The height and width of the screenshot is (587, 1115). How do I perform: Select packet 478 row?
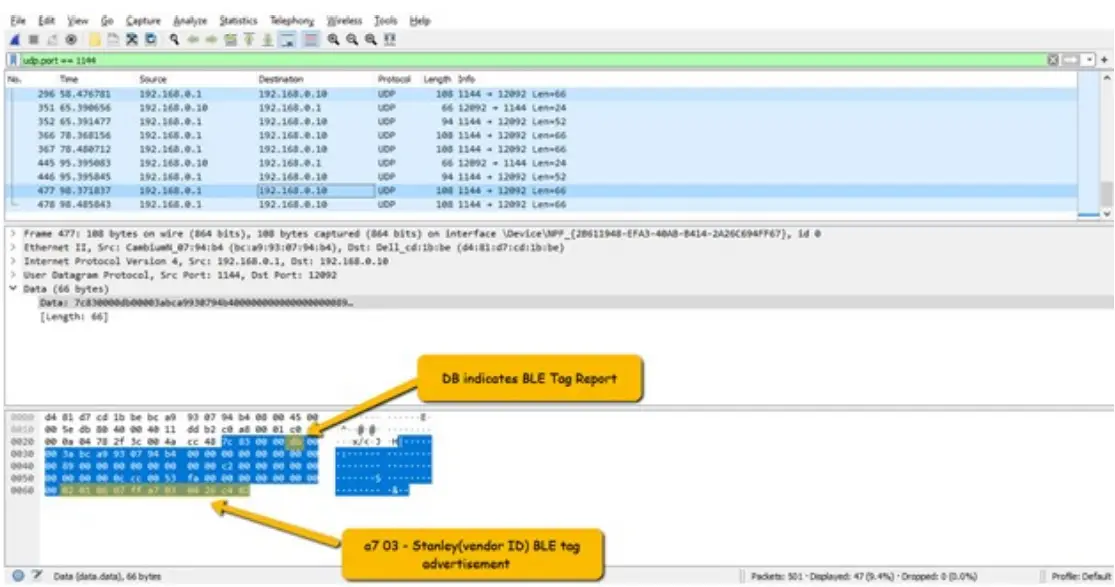(x=542, y=204)
